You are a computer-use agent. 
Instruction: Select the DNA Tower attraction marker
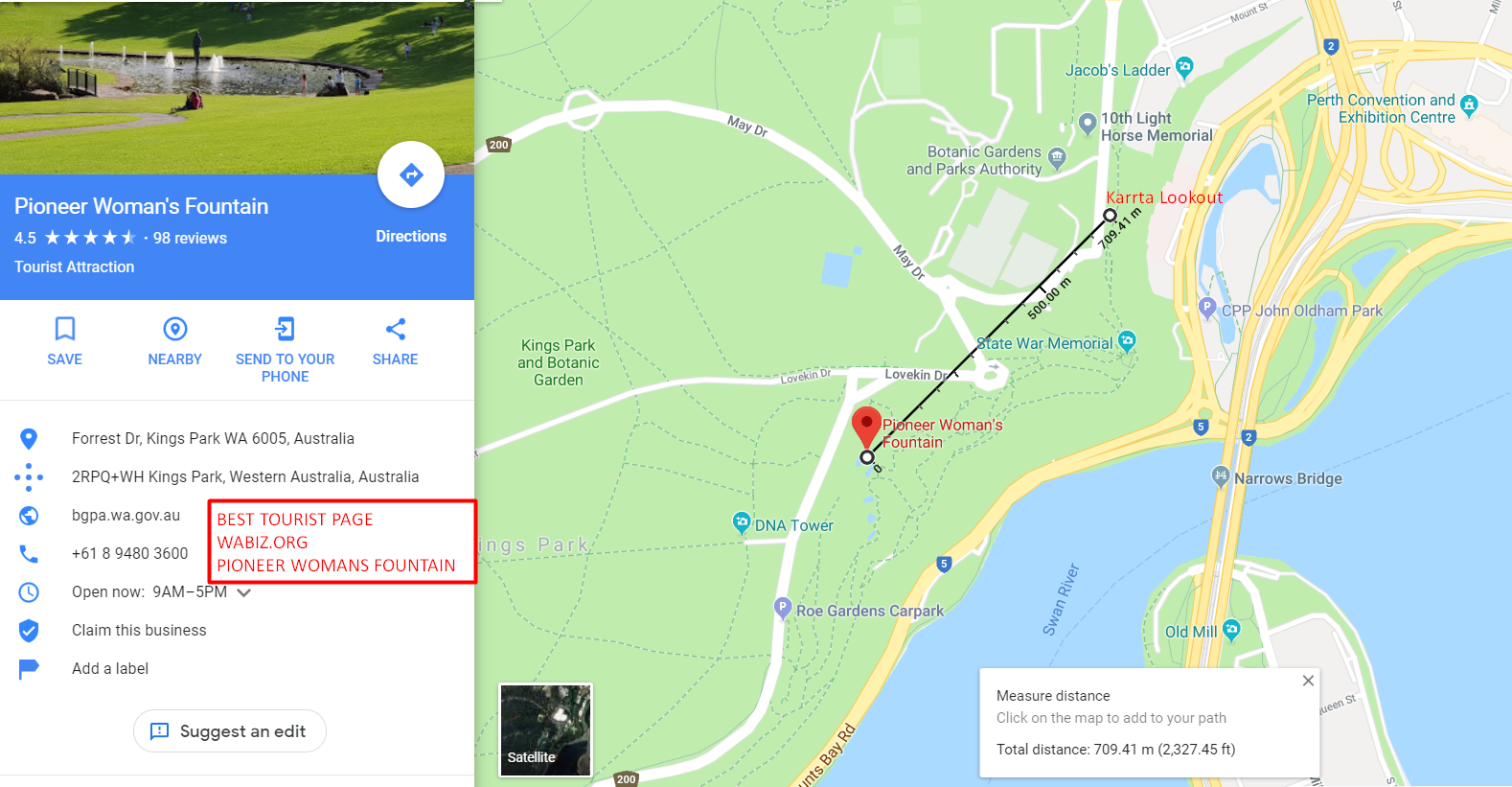[x=741, y=522]
